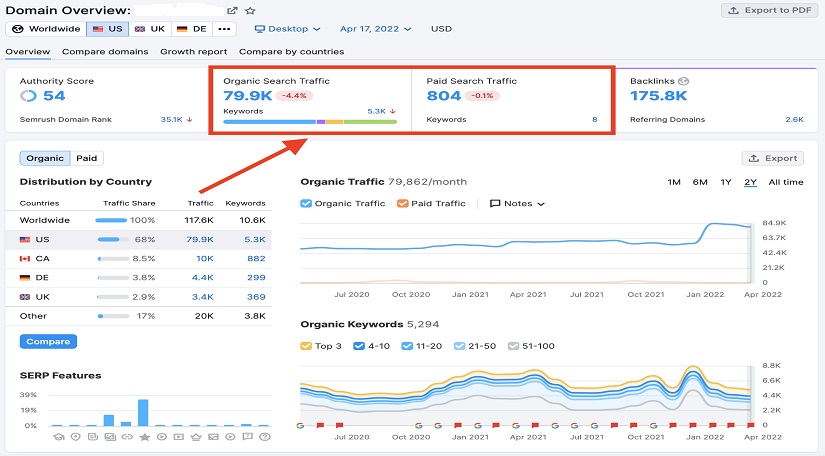Select the Worldwide row in country table
825x456 pixels.
pos(138,220)
